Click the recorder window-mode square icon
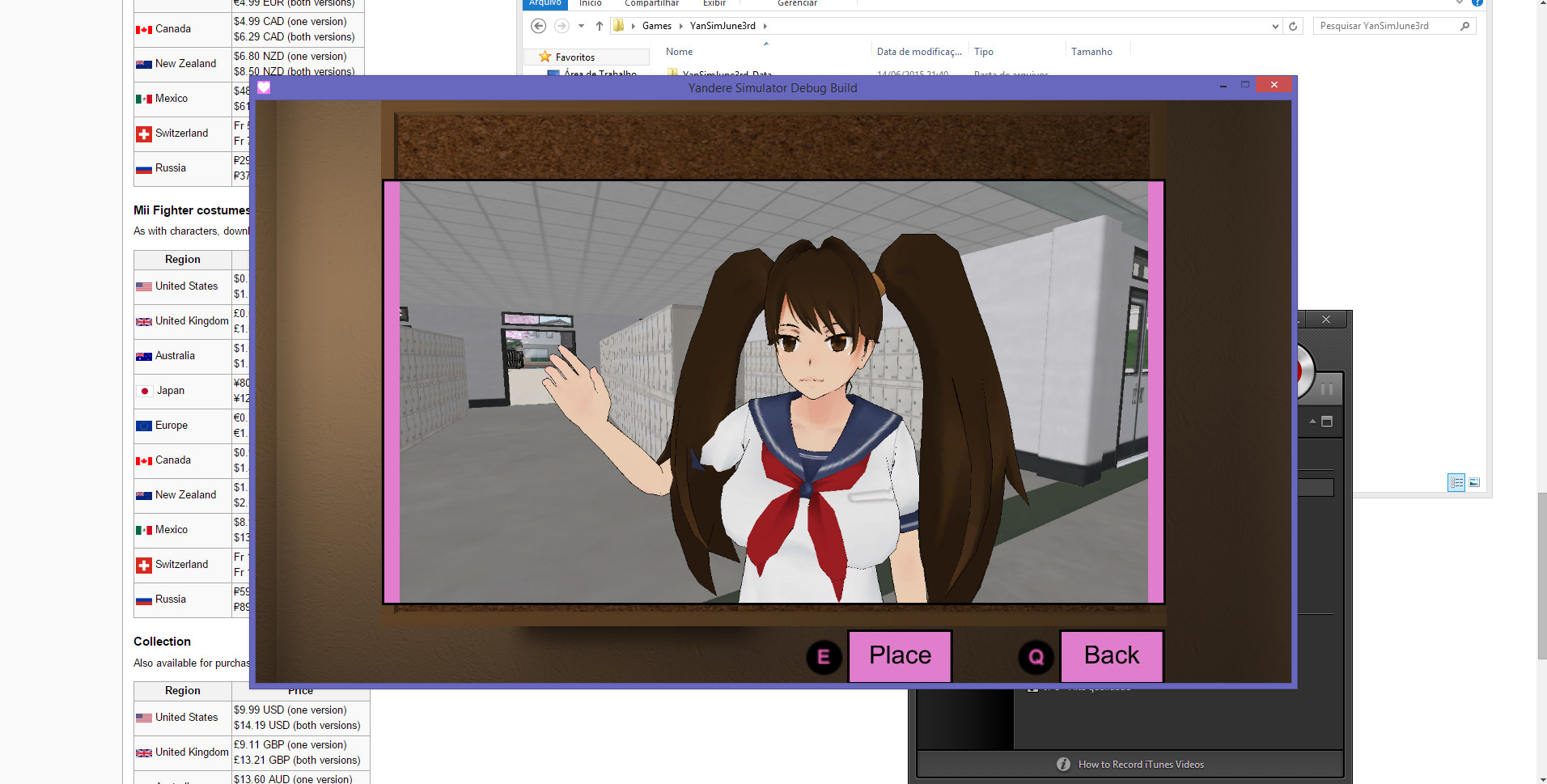Image resolution: width=1547 pixels, height=784 pixels. (1327, 422)
